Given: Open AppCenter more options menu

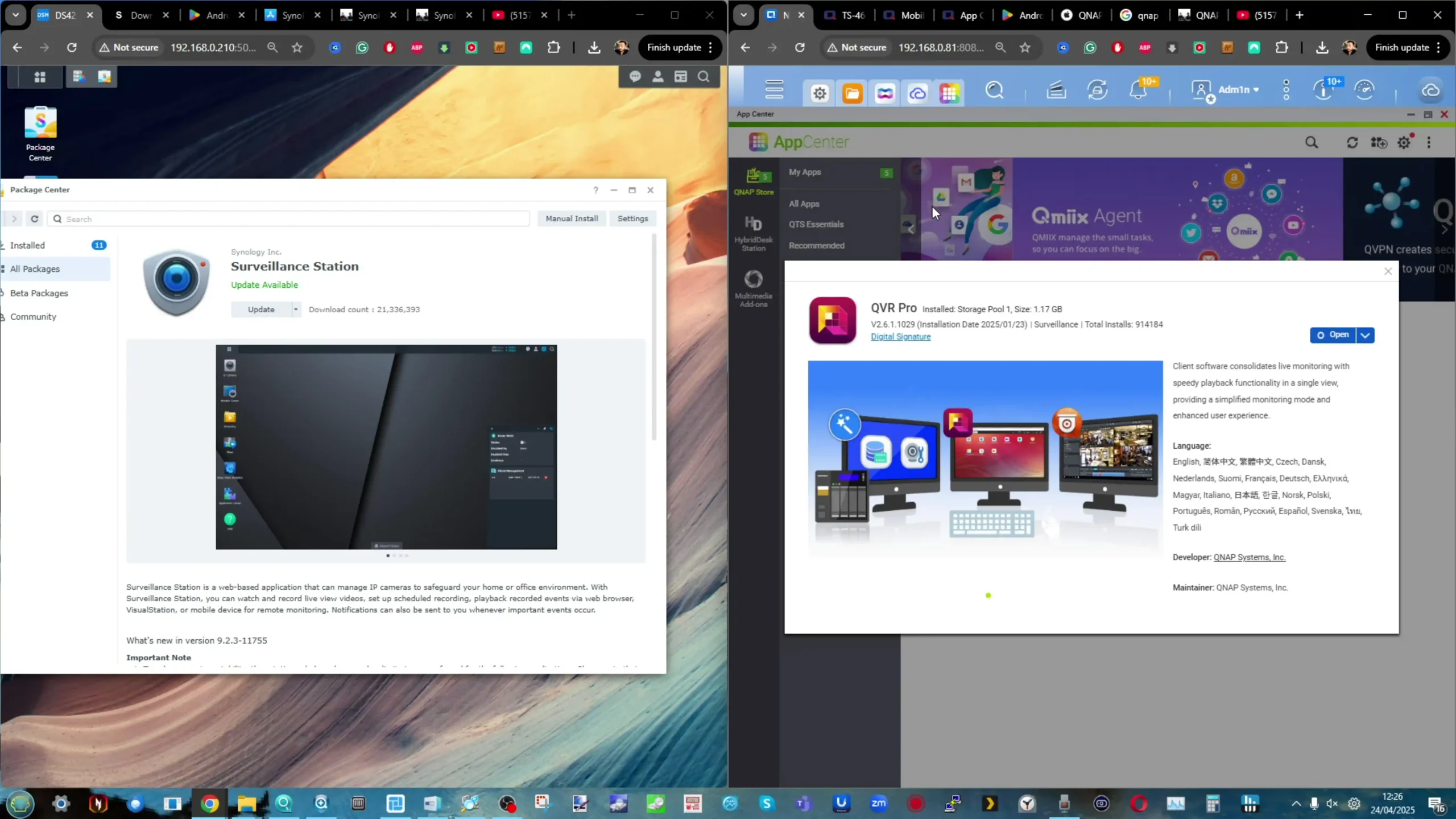Looking at the screenshot, I should click(1429, 142).
